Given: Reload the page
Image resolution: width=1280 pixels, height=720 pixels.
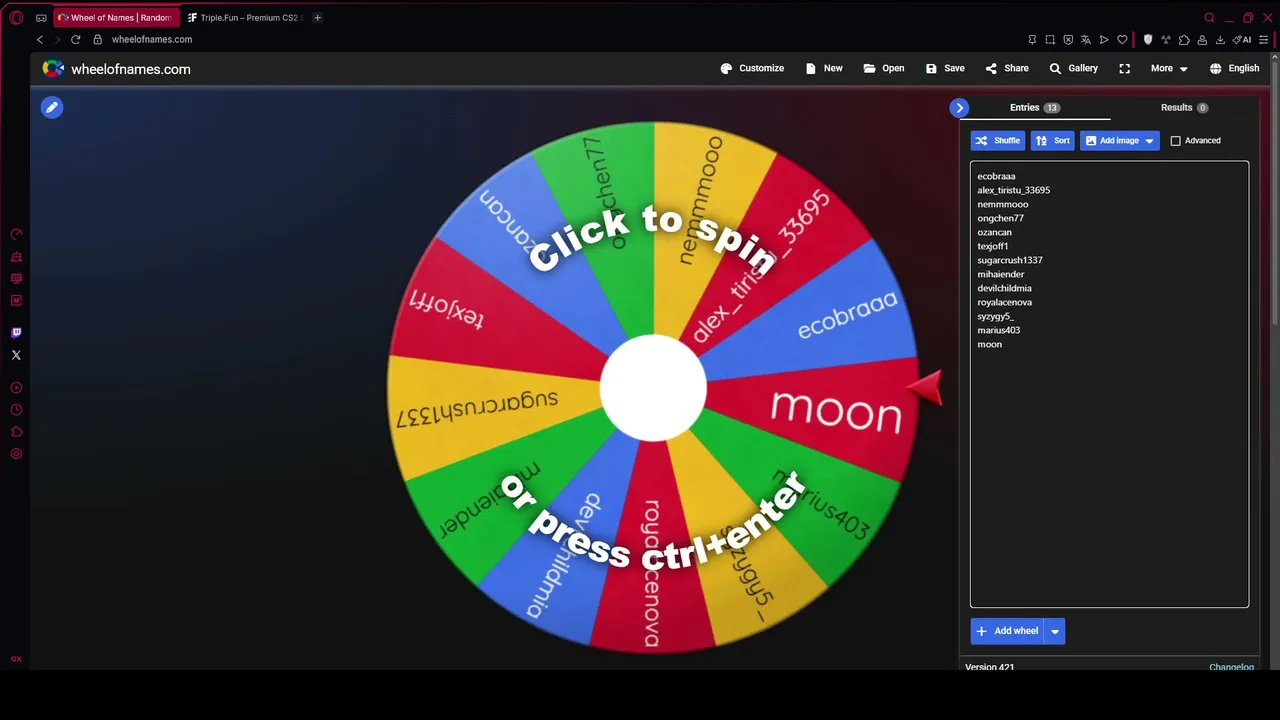Looking at the screenshot, I should pos(75,39).
